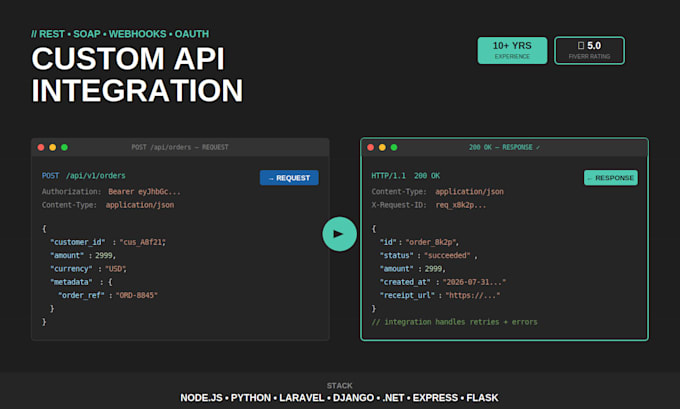Image resolution: width=680 pixels, height=409 pixels.
Task: Click the "currency" : "USD" line
Action: (88, 269)
